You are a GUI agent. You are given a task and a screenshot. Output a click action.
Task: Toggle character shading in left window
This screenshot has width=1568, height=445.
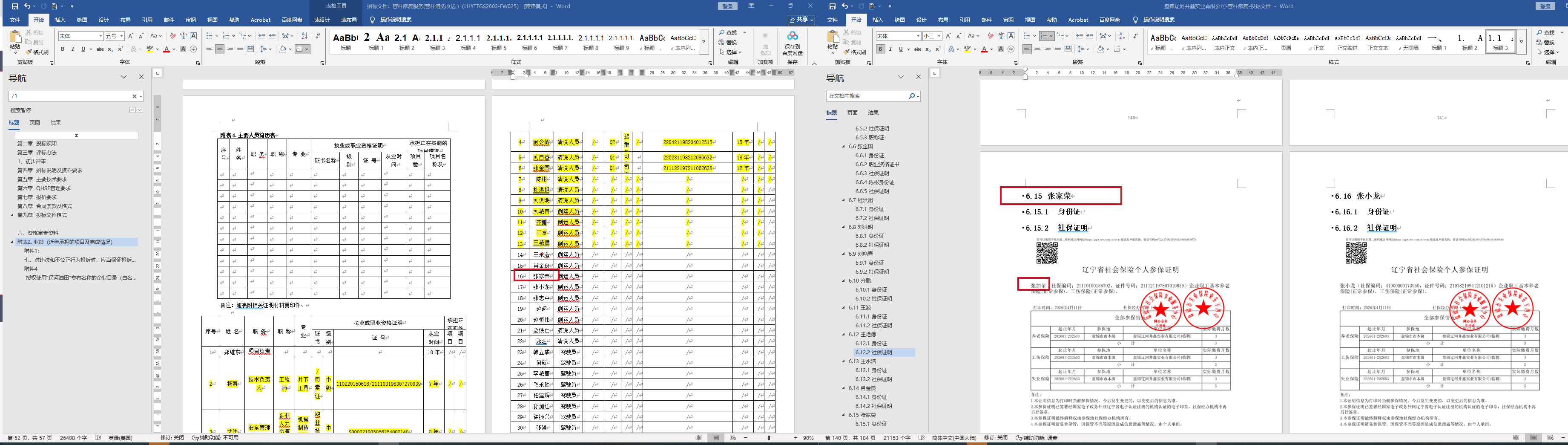183,49
